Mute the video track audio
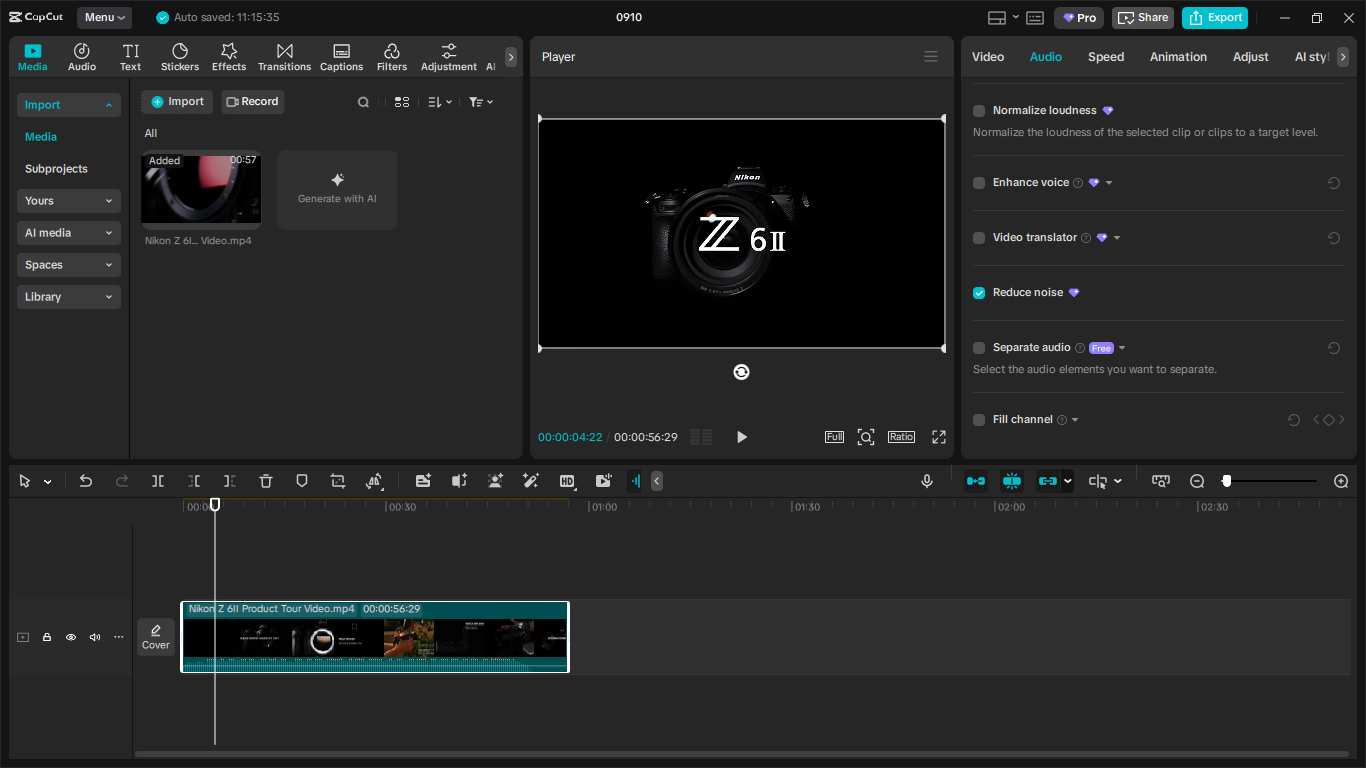This screenshot has height=768, width=1366. 94,637
